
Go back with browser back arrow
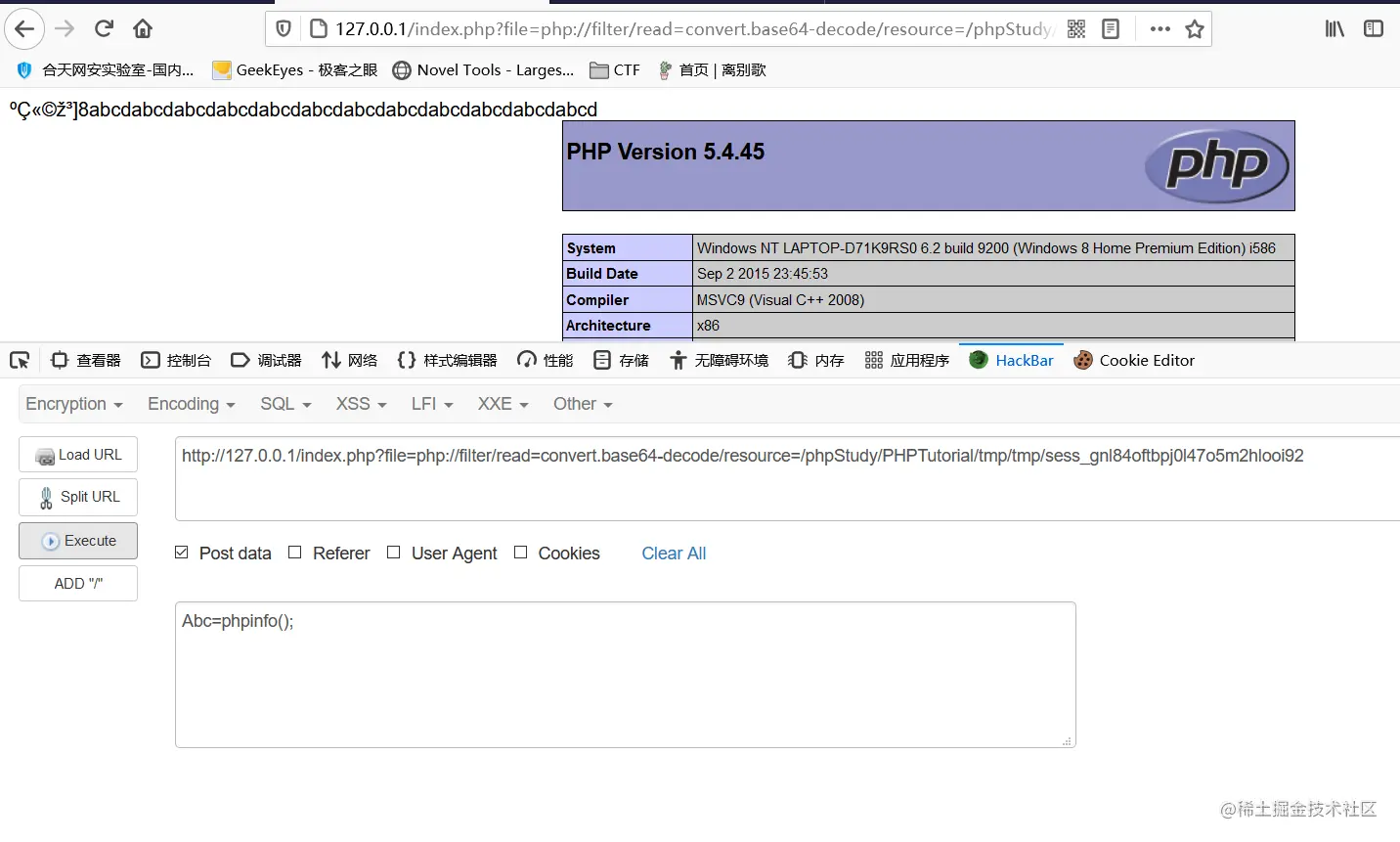24,28
